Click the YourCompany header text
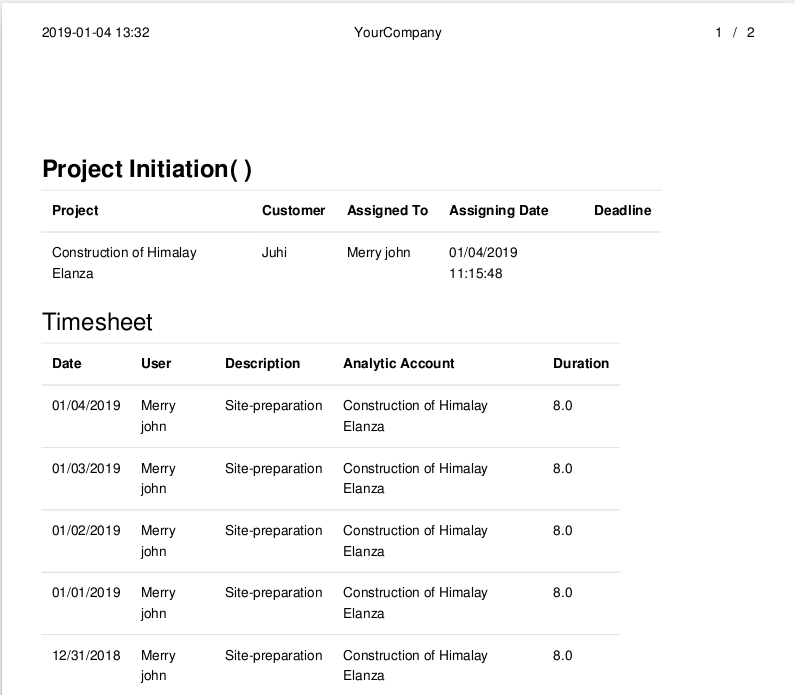Screen dimensions: 795x695 pos(398,32)
